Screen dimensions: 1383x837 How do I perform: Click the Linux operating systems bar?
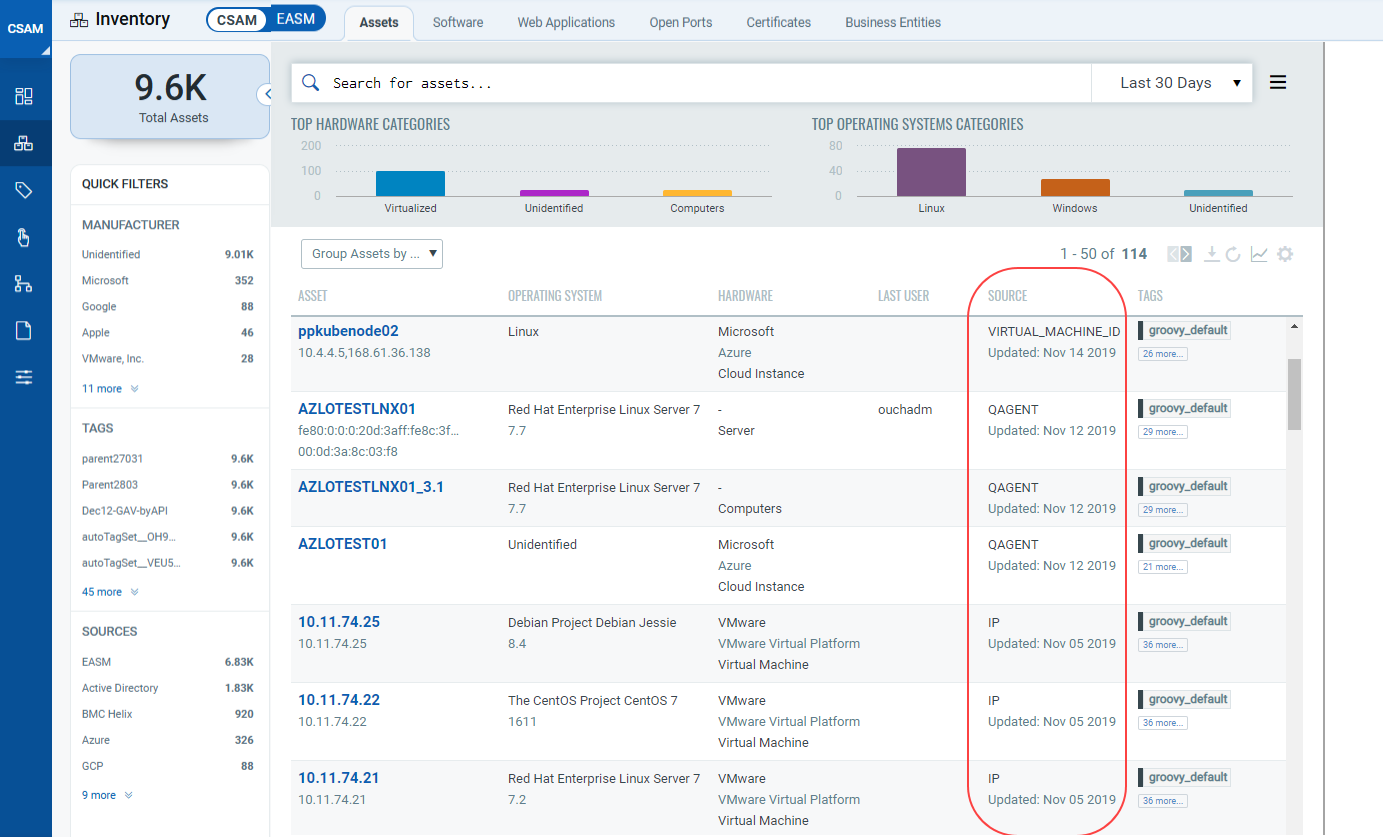(931, 172)
